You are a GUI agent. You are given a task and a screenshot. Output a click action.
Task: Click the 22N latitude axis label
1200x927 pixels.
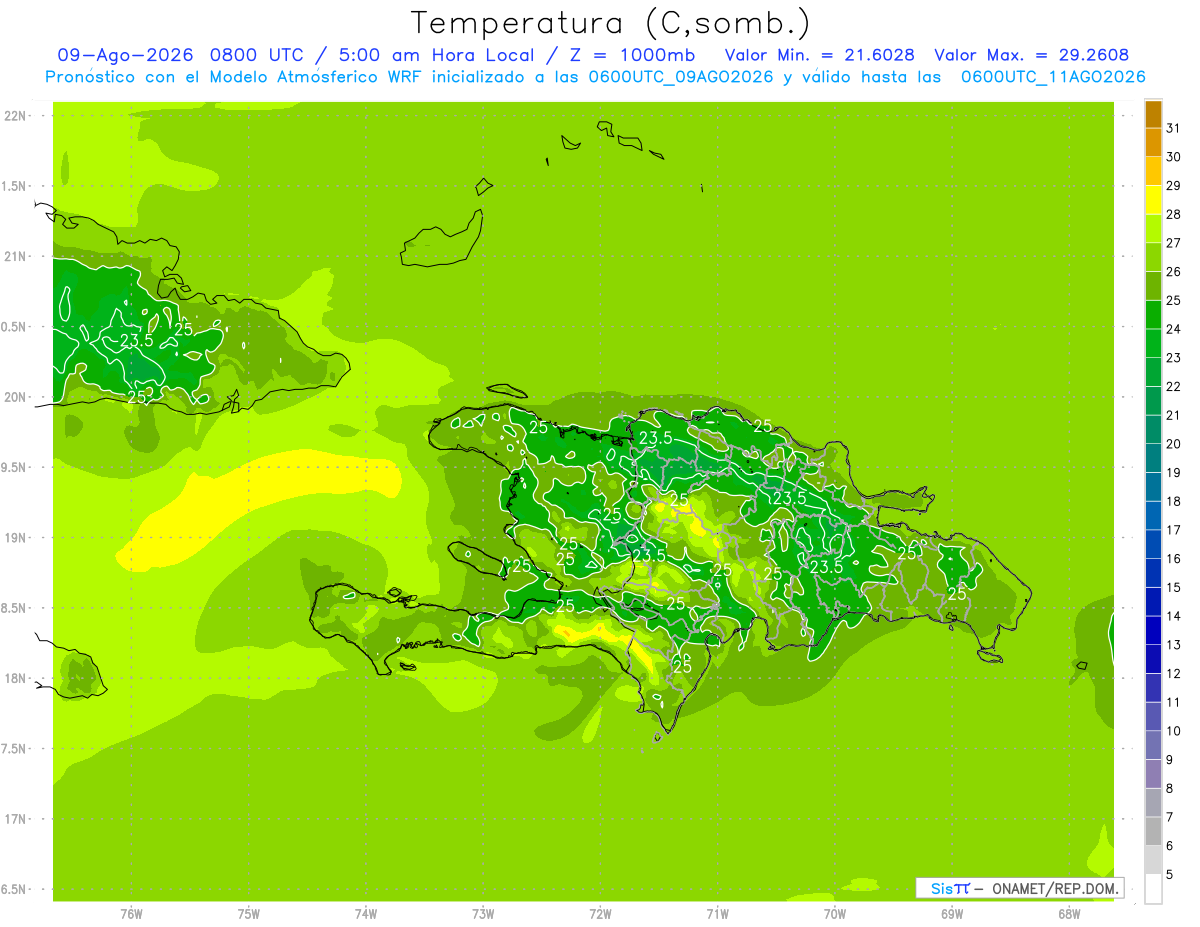[15, 116]
